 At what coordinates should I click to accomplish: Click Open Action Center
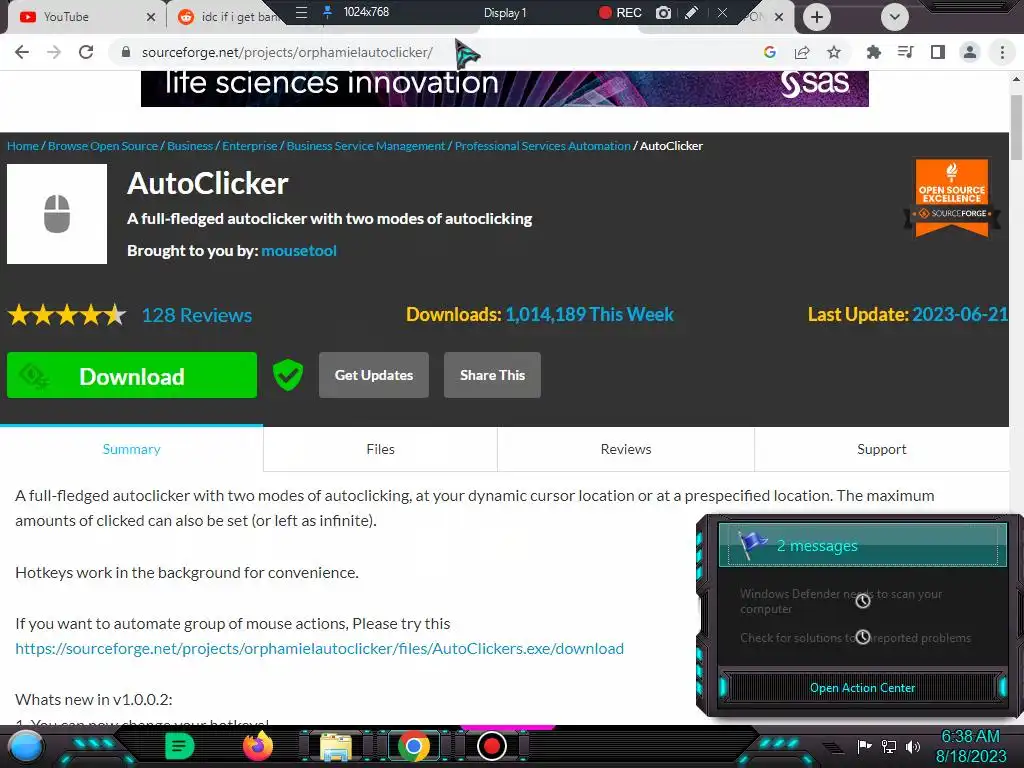[x=862, y=688]
